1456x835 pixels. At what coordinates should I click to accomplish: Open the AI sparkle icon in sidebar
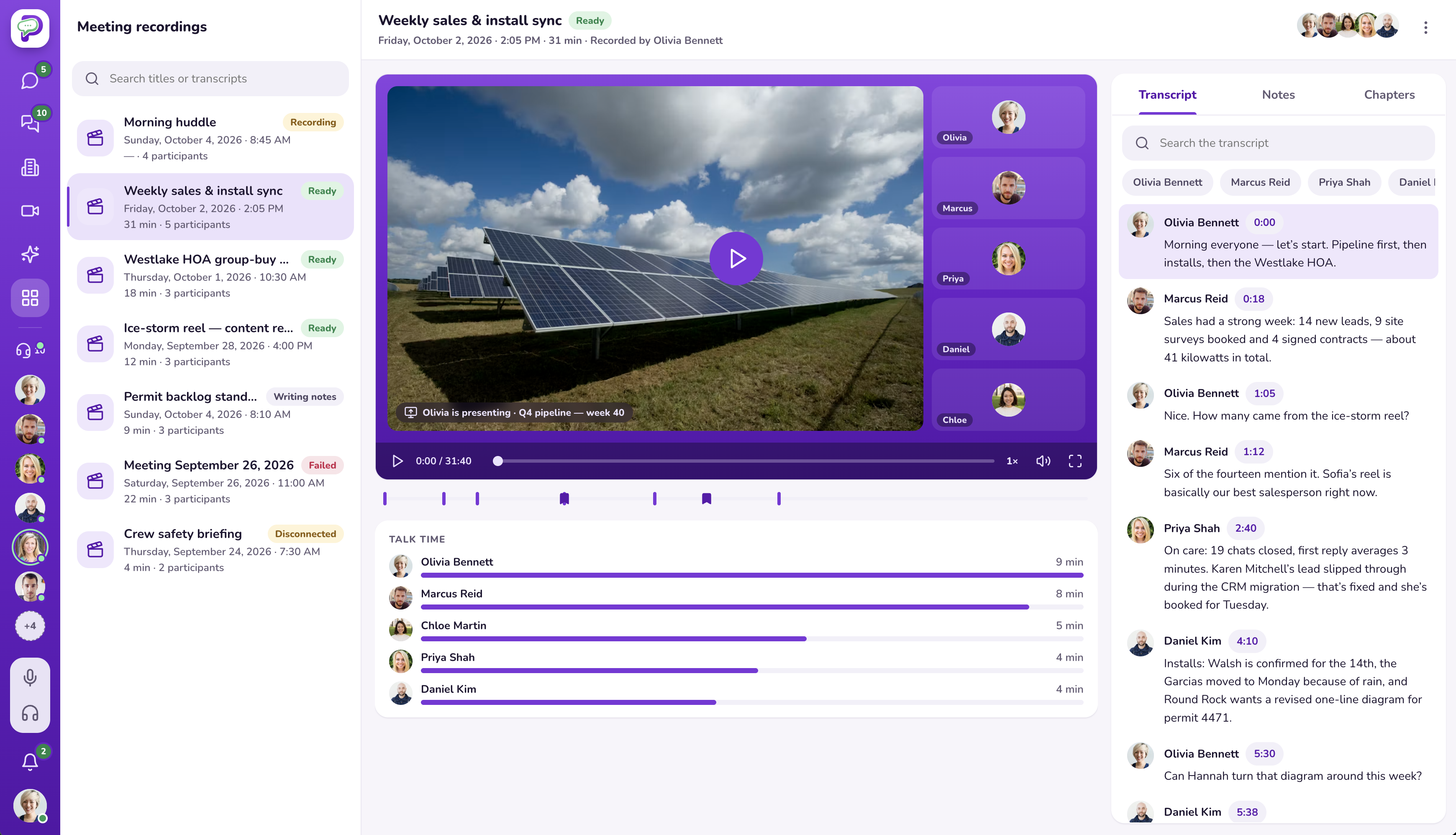(x=30, y=254)
